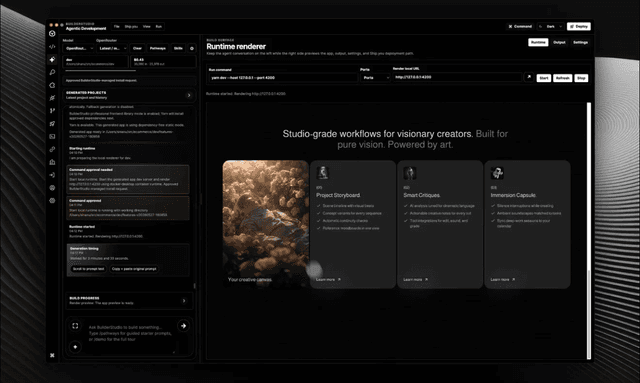
Task: Click the $0.43 token cost card
Action: pos(163,62)
